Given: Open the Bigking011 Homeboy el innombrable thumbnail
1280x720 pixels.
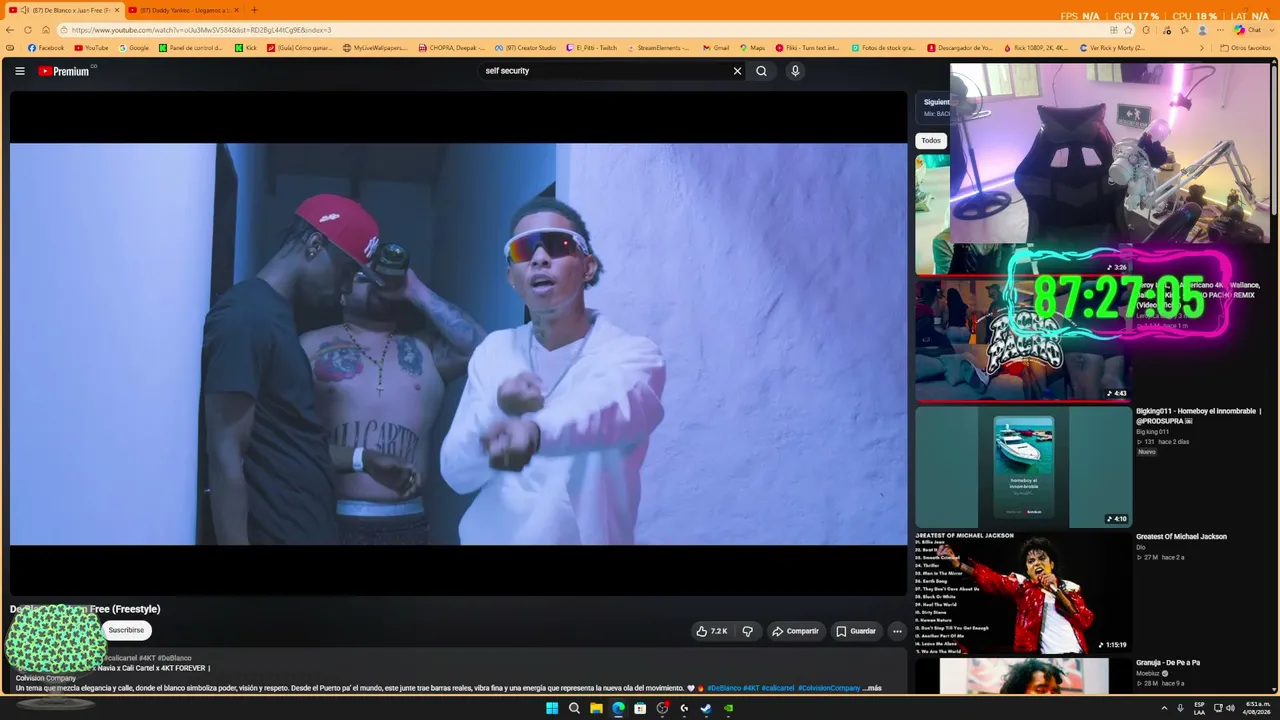Looking at the screenshot, I should [x=1023, y=466].
